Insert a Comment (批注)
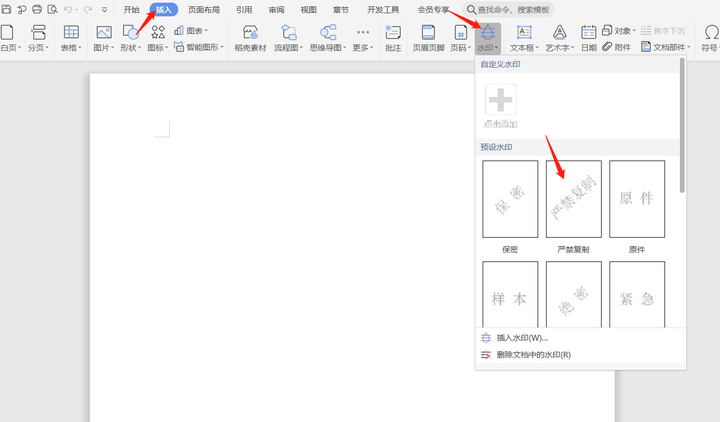This screenshot has height=422, width=720. (x=393, y=38)
